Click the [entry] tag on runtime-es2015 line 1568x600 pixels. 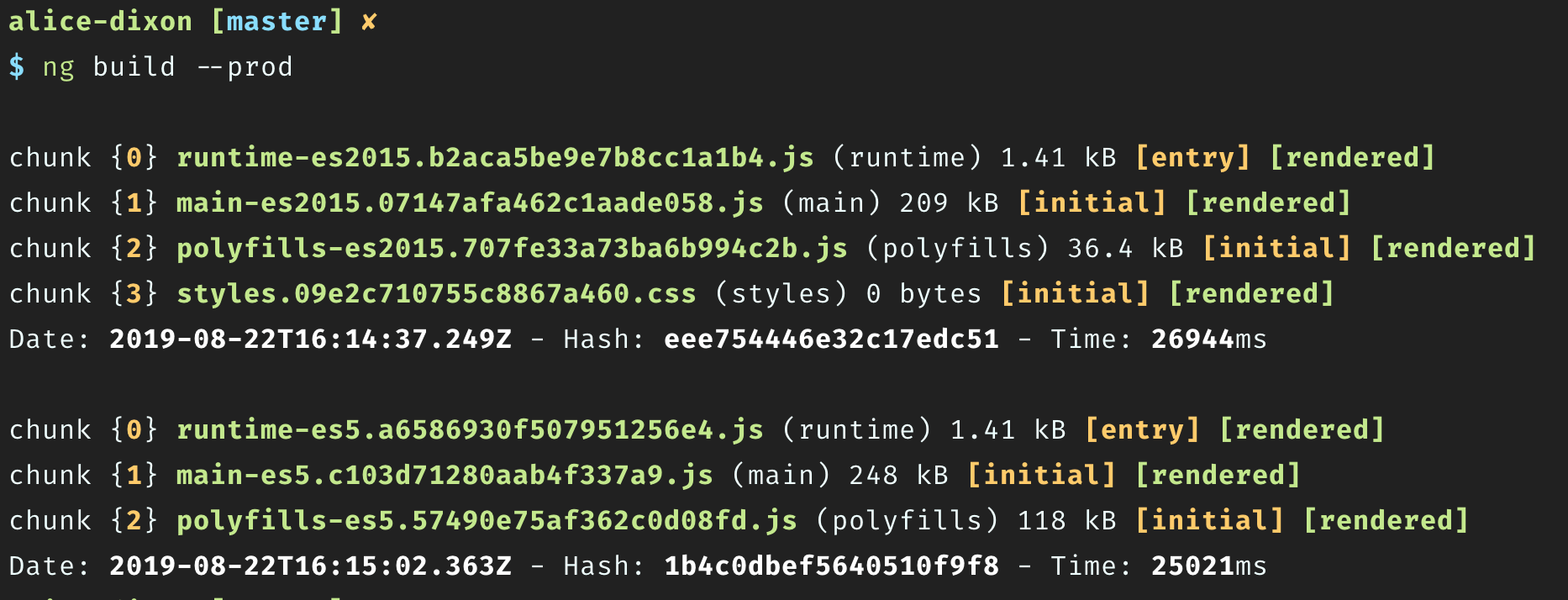pos(1192,158)
